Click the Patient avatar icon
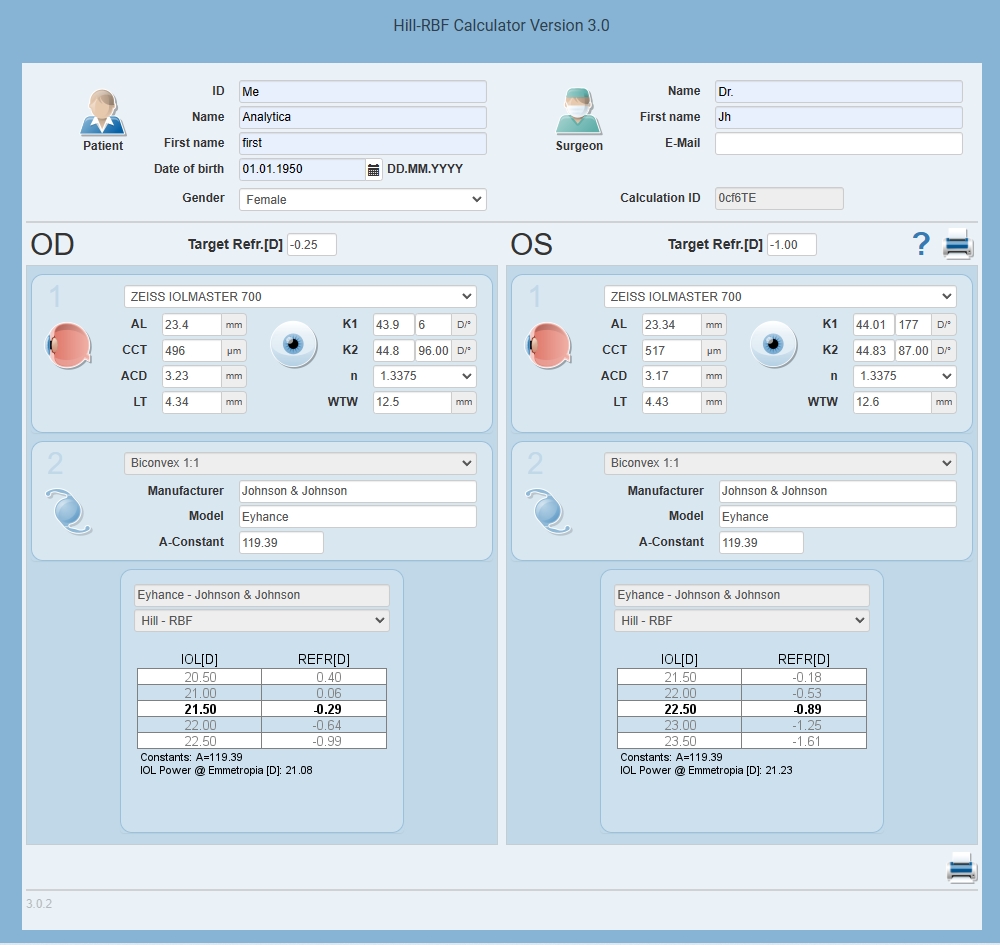Screen dimensions: 1000x945 pos(103,112)
